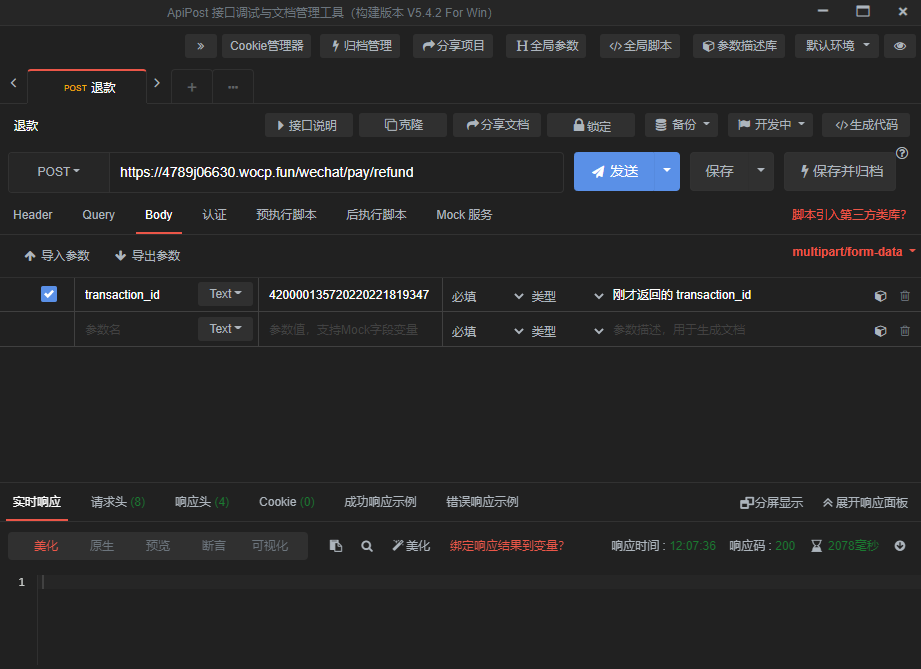This screenshot has height=669, width=921.
Task: Click 展开响应面板 to expand response
Action: coord(865,503)
